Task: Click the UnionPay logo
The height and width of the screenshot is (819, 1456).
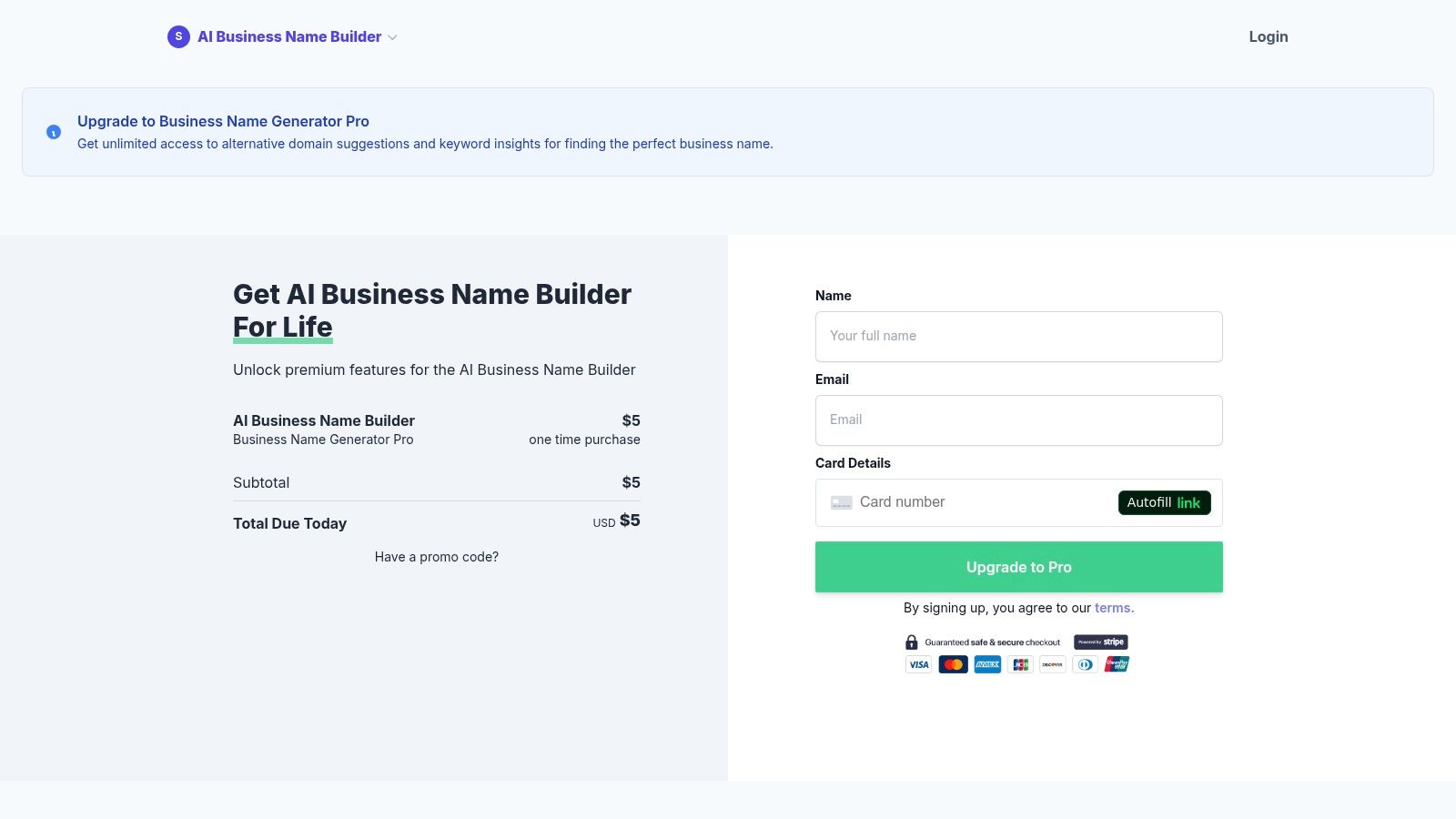Action: pyautogui.click(x=1117, y=664)
